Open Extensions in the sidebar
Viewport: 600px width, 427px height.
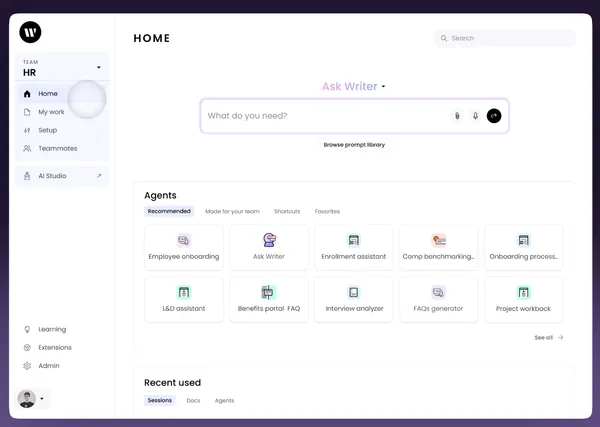point(55,347)
